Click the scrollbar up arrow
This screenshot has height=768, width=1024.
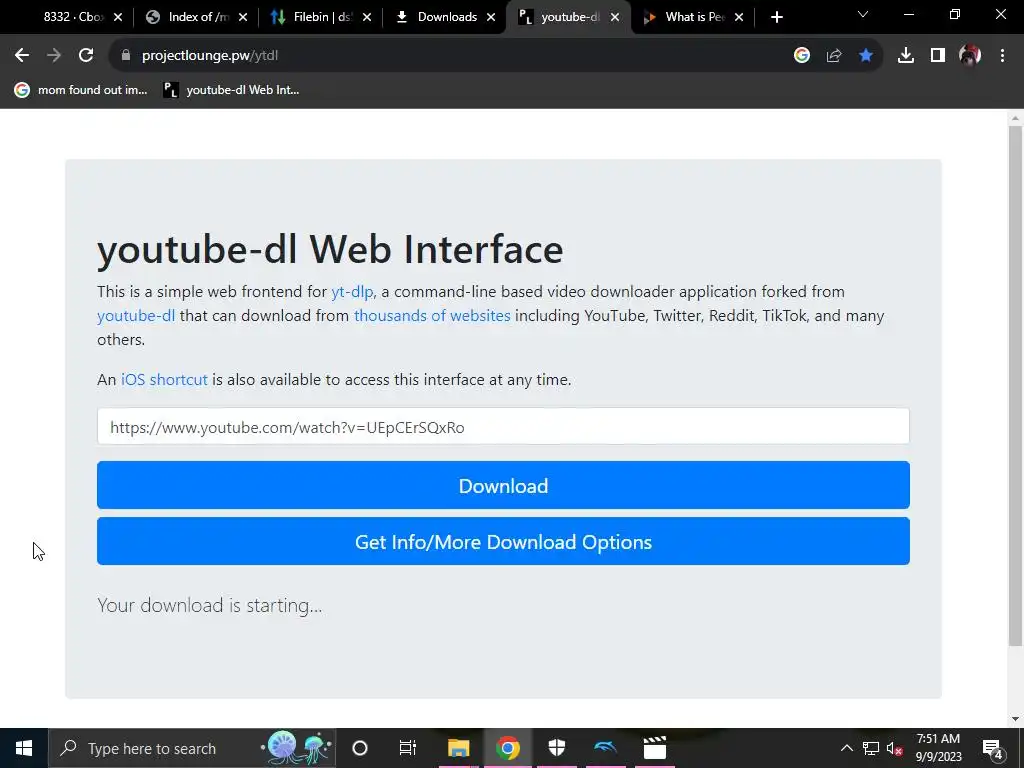click(x=1015, y=118)
